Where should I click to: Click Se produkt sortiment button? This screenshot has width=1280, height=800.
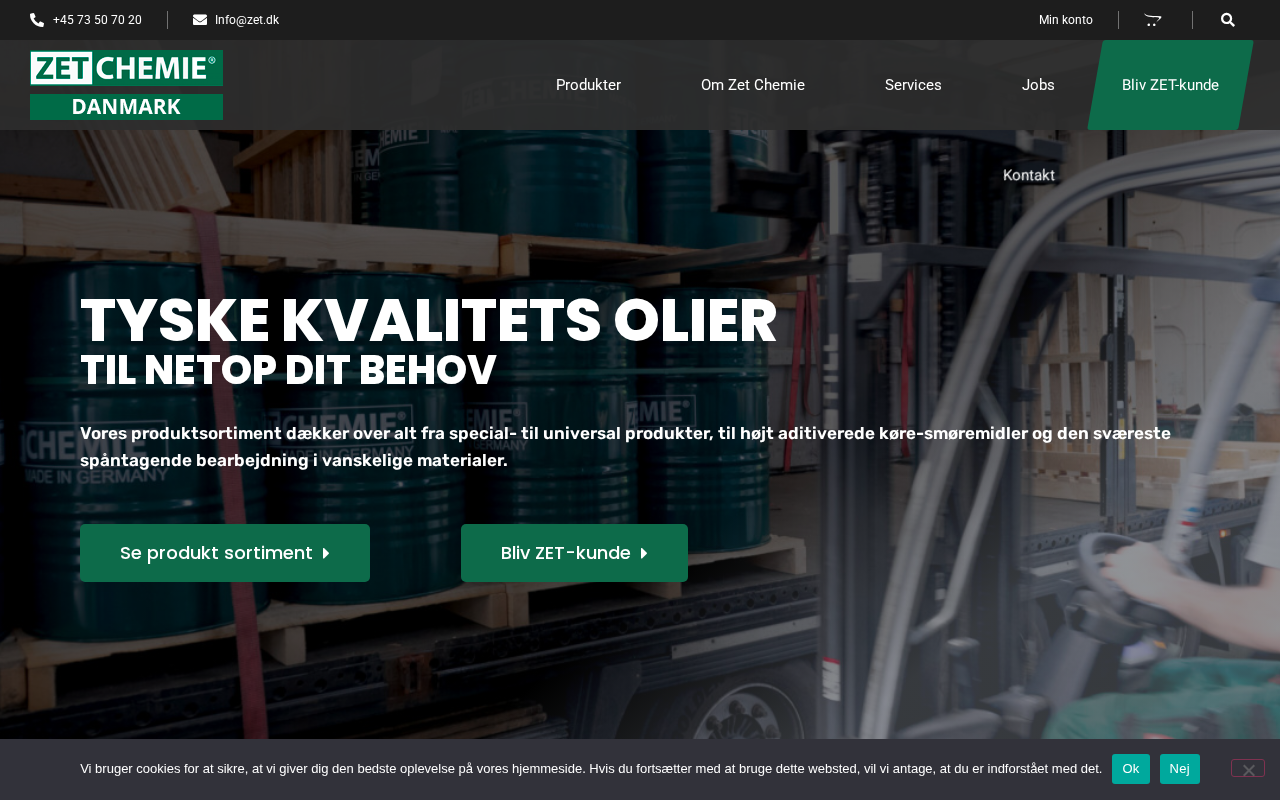coord(225,553)
